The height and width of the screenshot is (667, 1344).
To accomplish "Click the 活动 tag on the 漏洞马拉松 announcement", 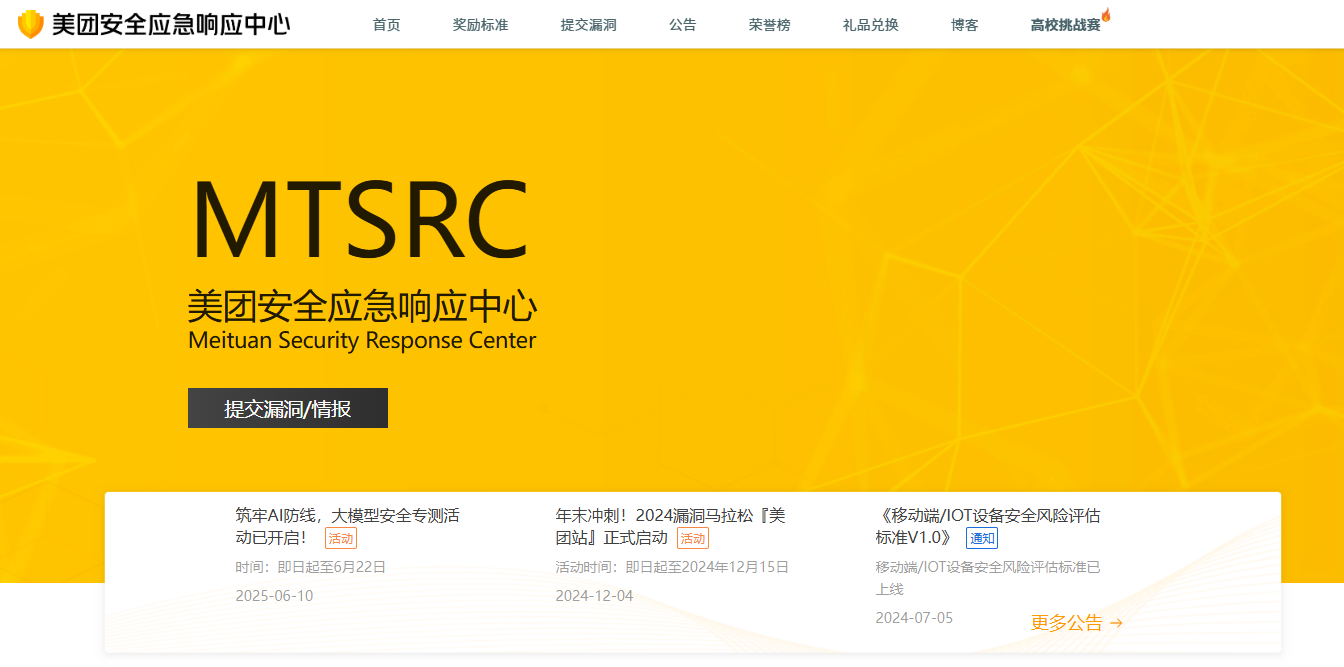I will (692, 538).
